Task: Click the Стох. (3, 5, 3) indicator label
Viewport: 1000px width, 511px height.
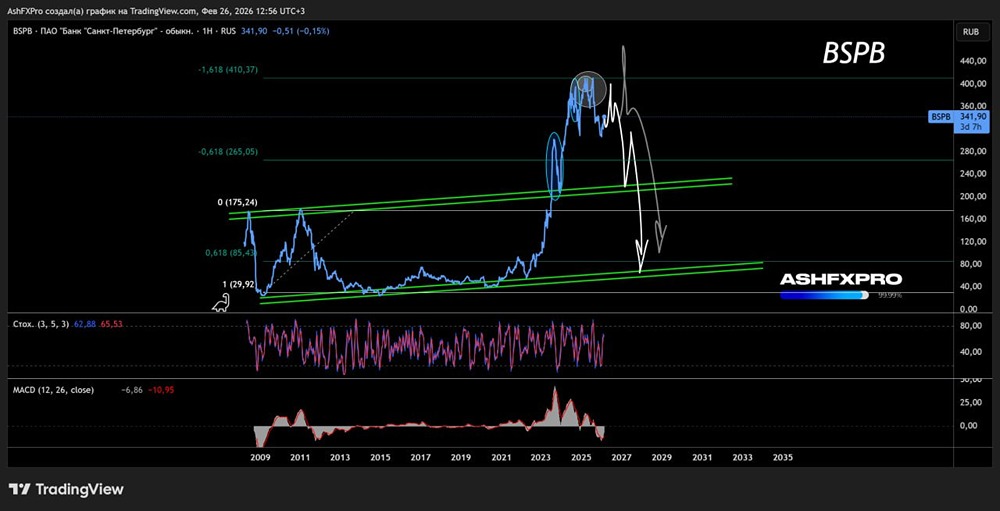Action: (x=41, y=324)
